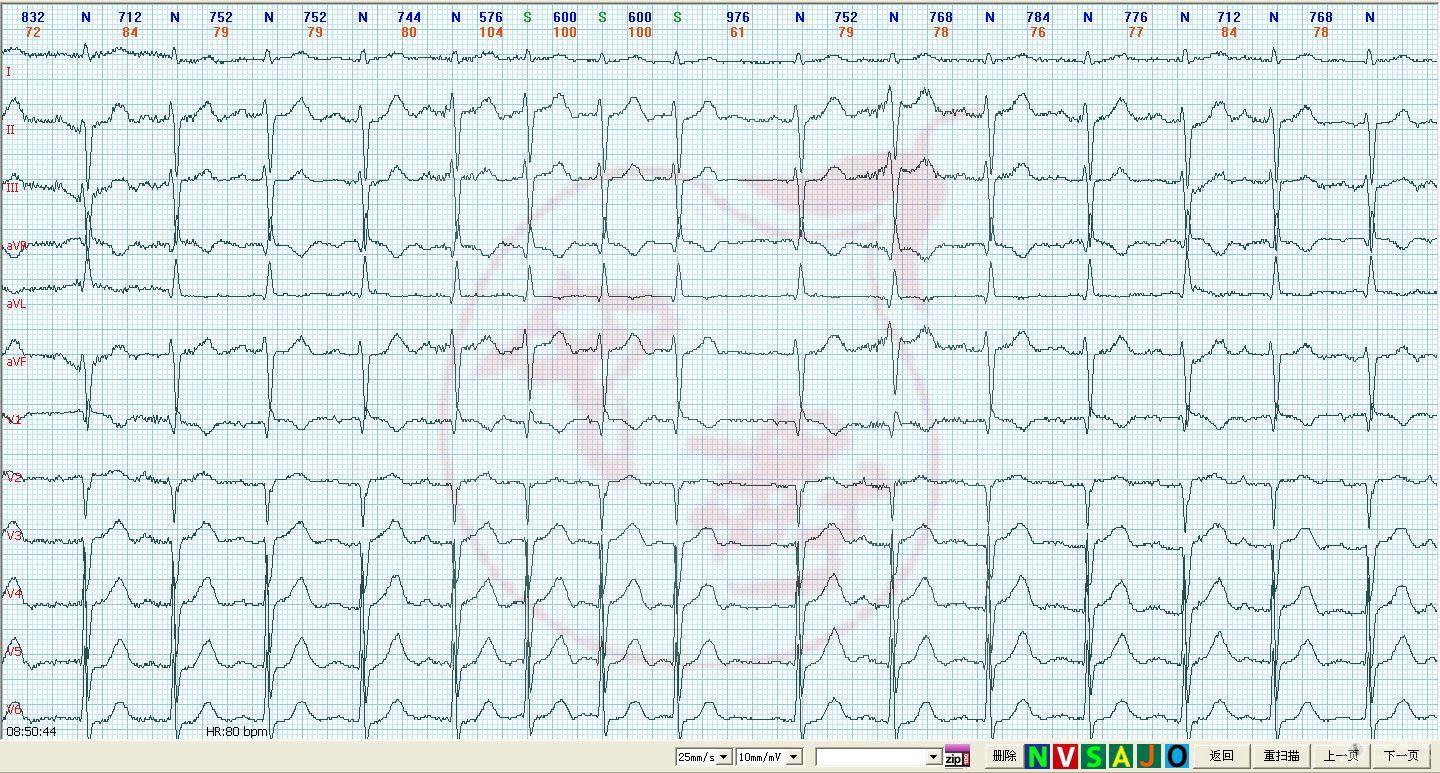Click the aVR lead label
The width and height of the screenshot is (1440, 773).
tap(16, 245)
